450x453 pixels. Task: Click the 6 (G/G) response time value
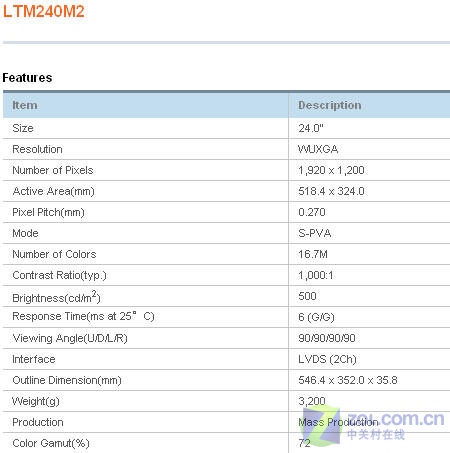click(x=316, y=317)
